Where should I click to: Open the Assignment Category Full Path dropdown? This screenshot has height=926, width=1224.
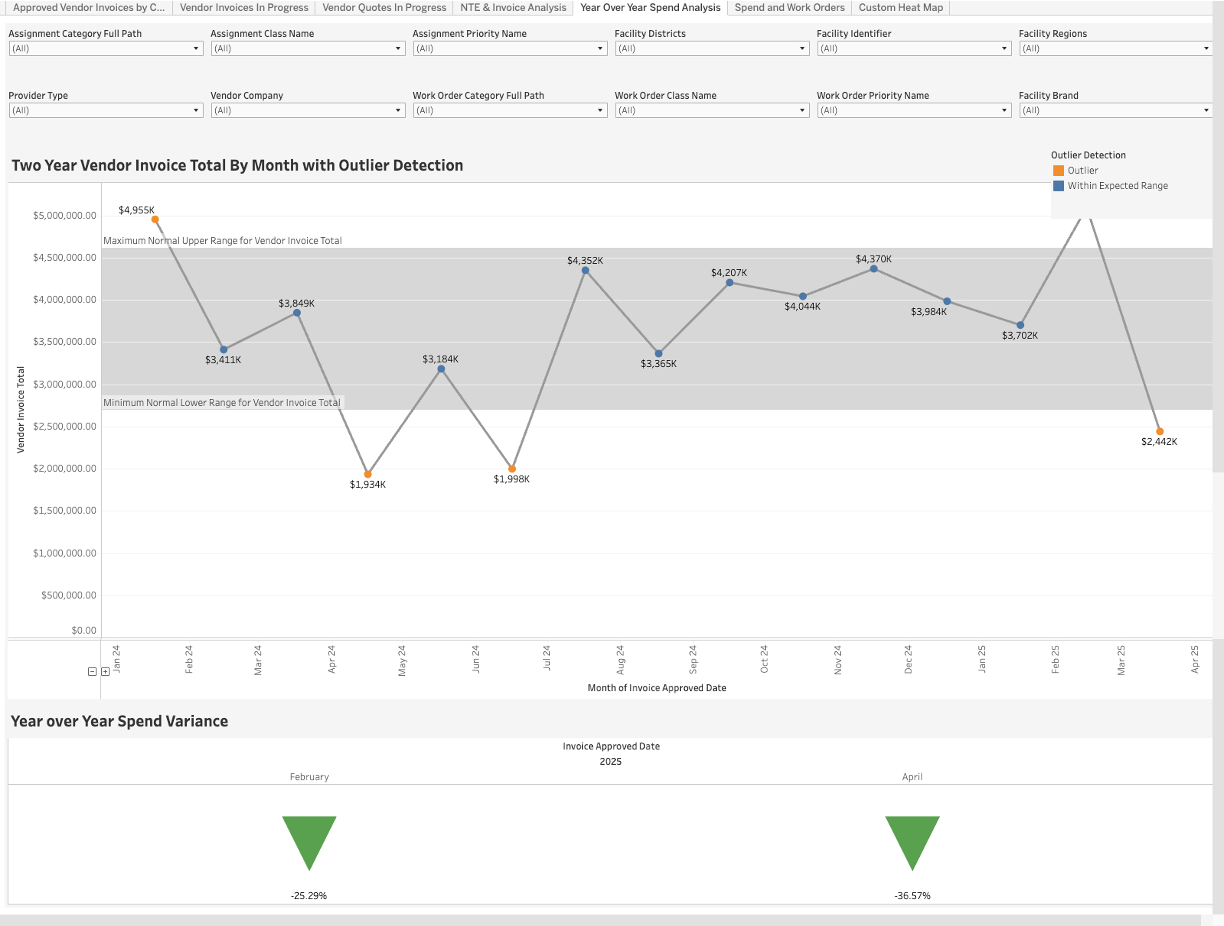point(105,48)
